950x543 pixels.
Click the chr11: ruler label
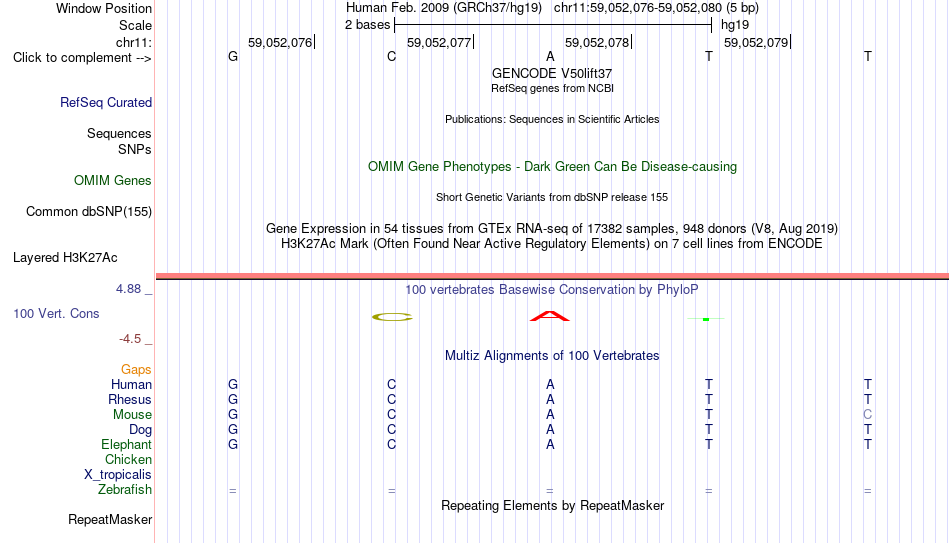tap(134, 42)
